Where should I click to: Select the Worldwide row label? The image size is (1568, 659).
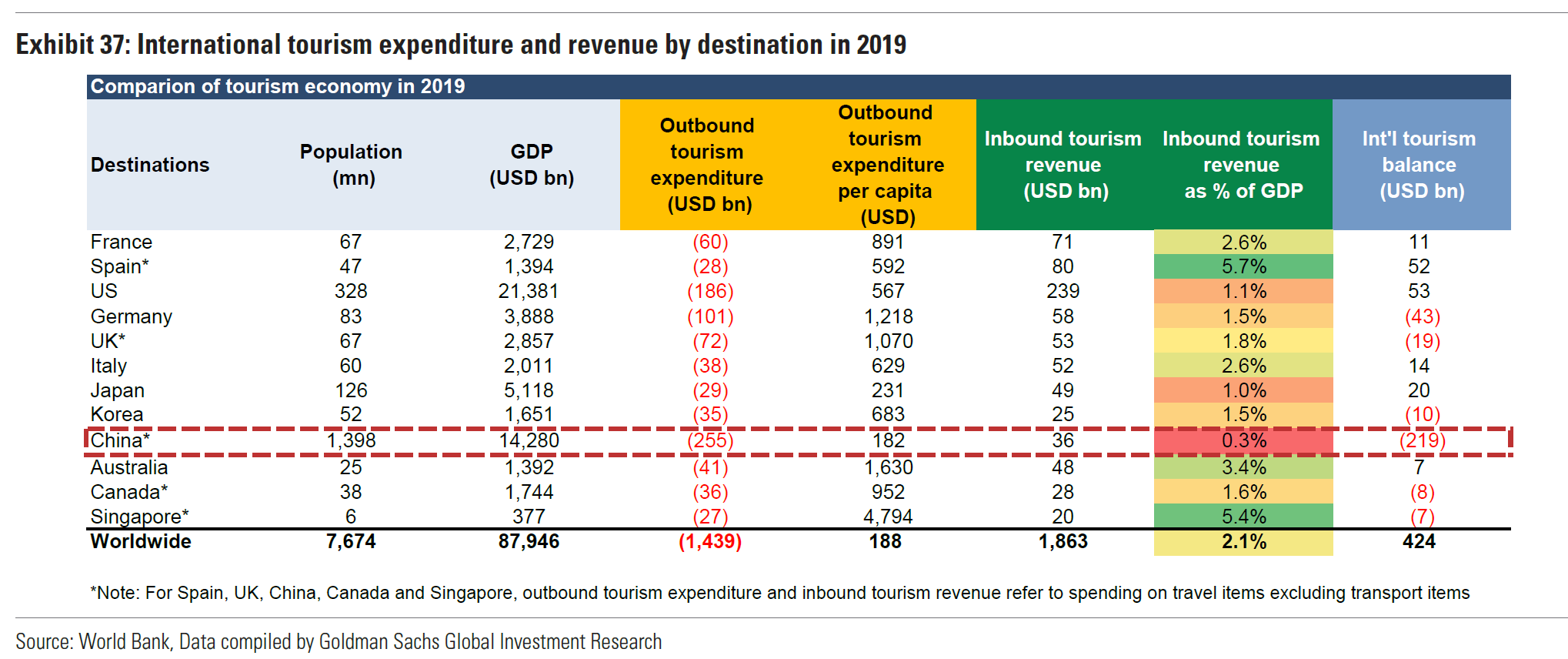(141, 541)
